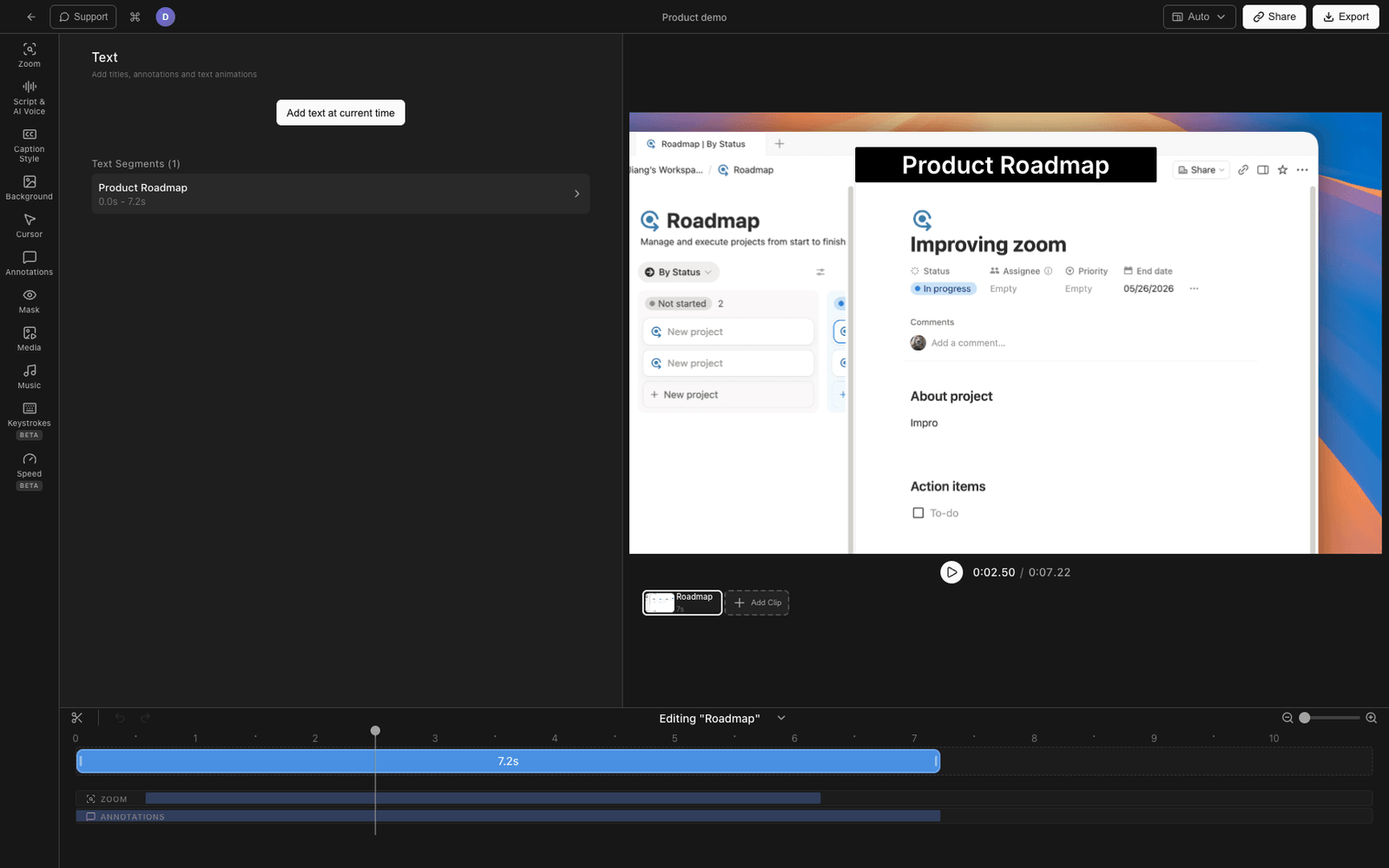Screen dimensions: 1389x868
Task: Click the timeline playhead marker
Action: (375, 731)
